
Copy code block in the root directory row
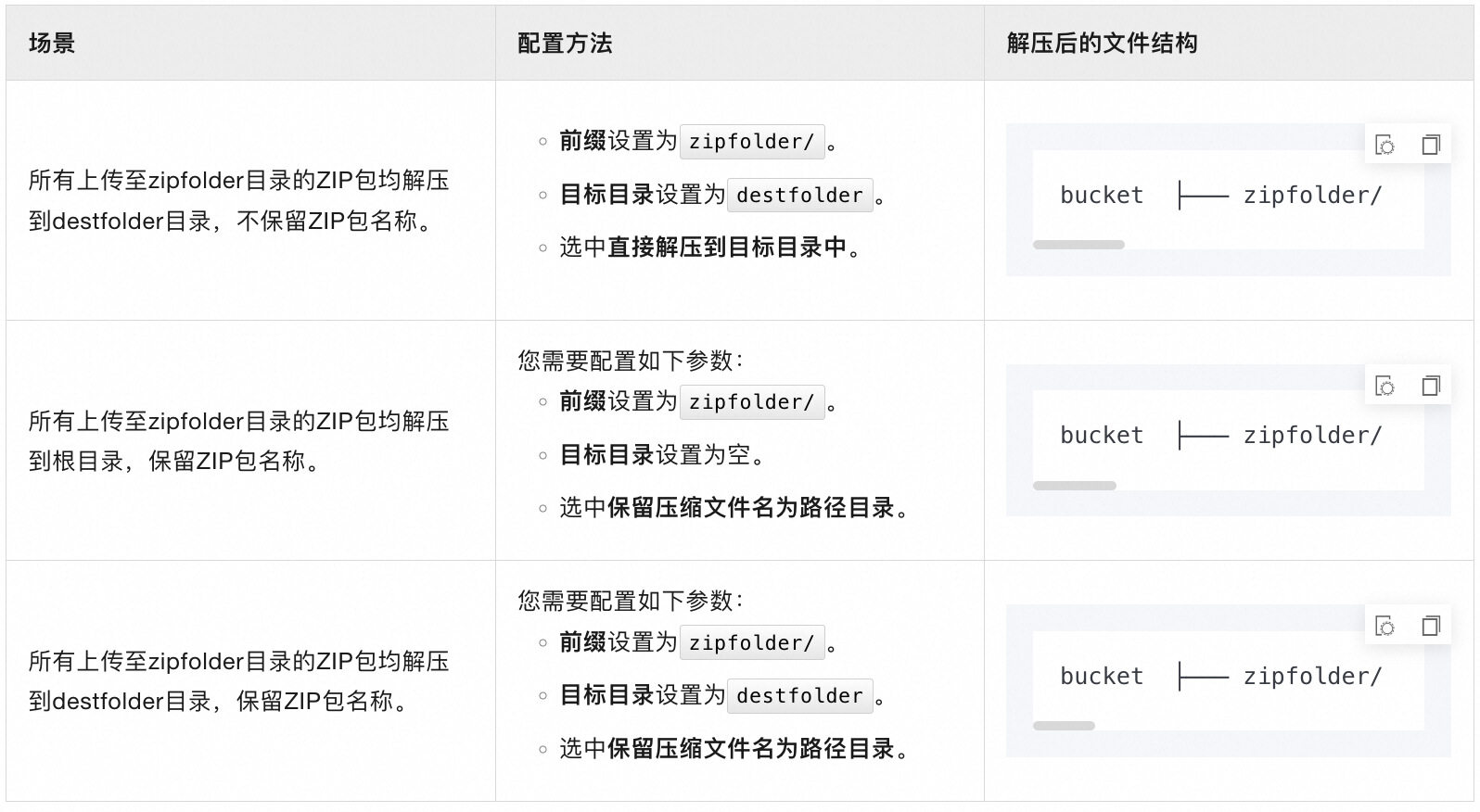(x=1431, y=386)
